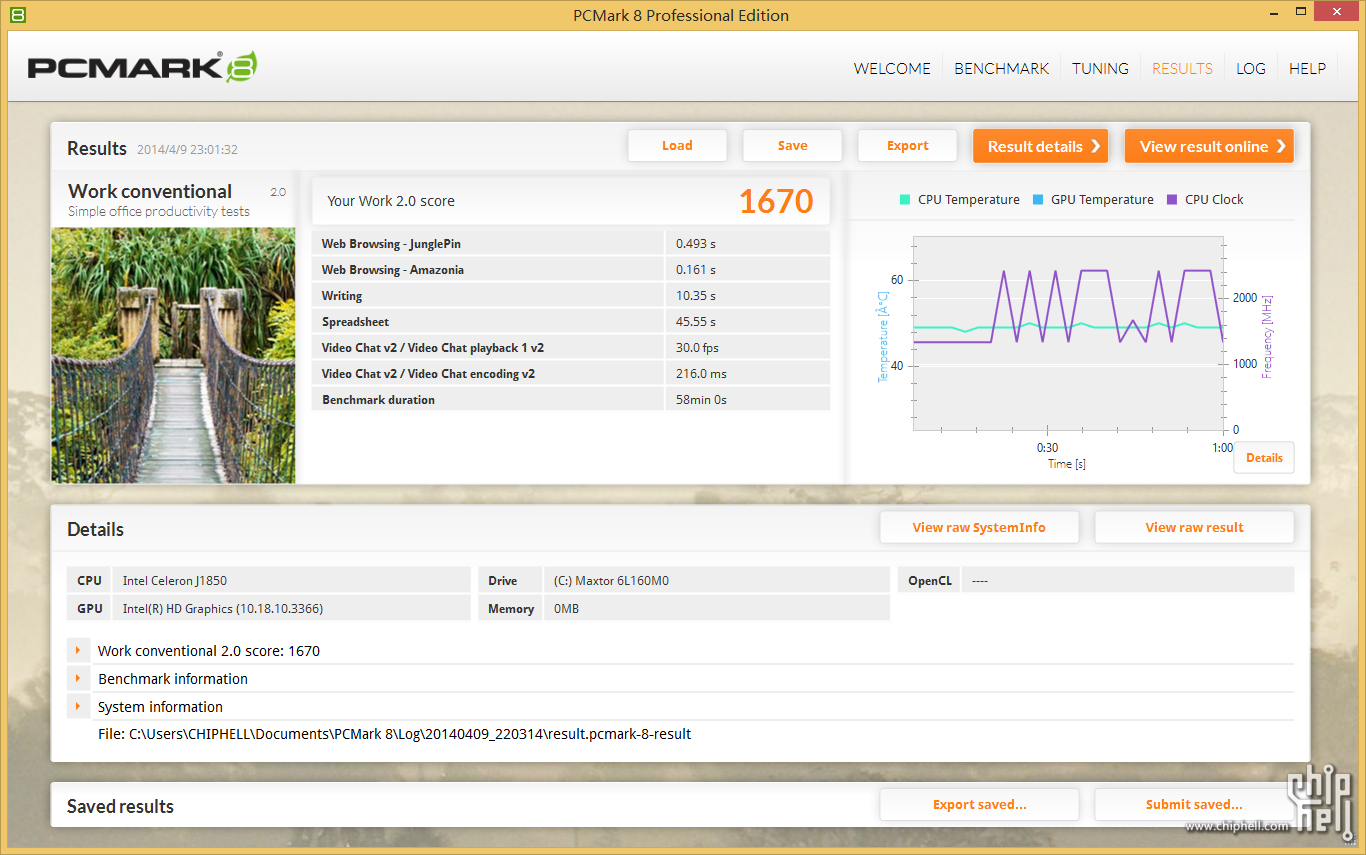Click the Export button
Viewport: 1366px width, 855px height.
[x=907, y=145]
